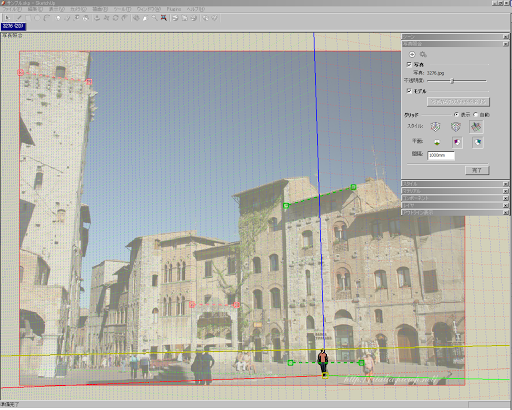This screenshot has height=410, width=512.
Task: Click the yellow axis origin handle
Action: pos(325,376)
